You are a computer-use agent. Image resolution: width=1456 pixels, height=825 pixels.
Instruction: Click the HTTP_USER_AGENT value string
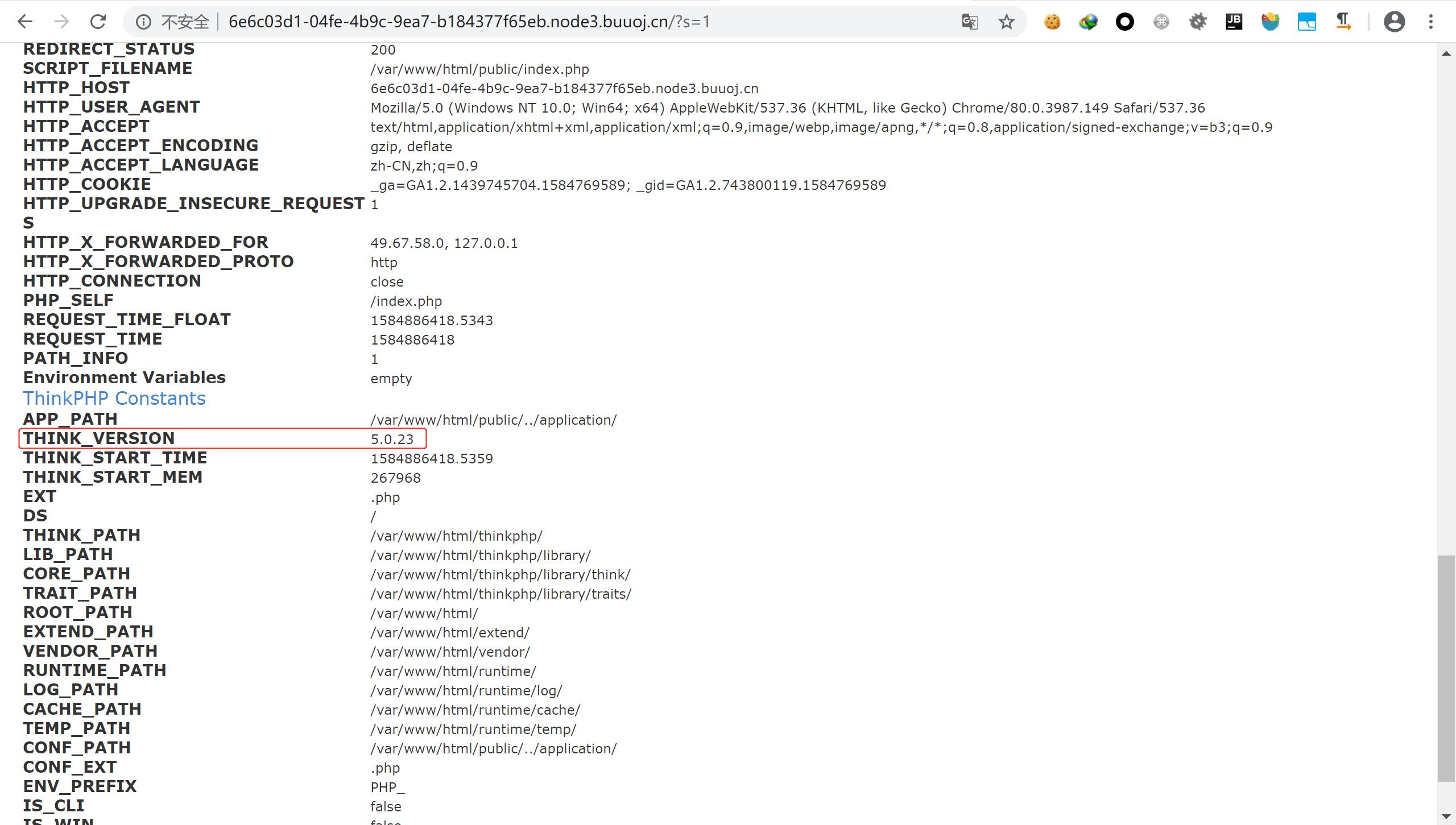pyautogui.click(x=788, y=108)
